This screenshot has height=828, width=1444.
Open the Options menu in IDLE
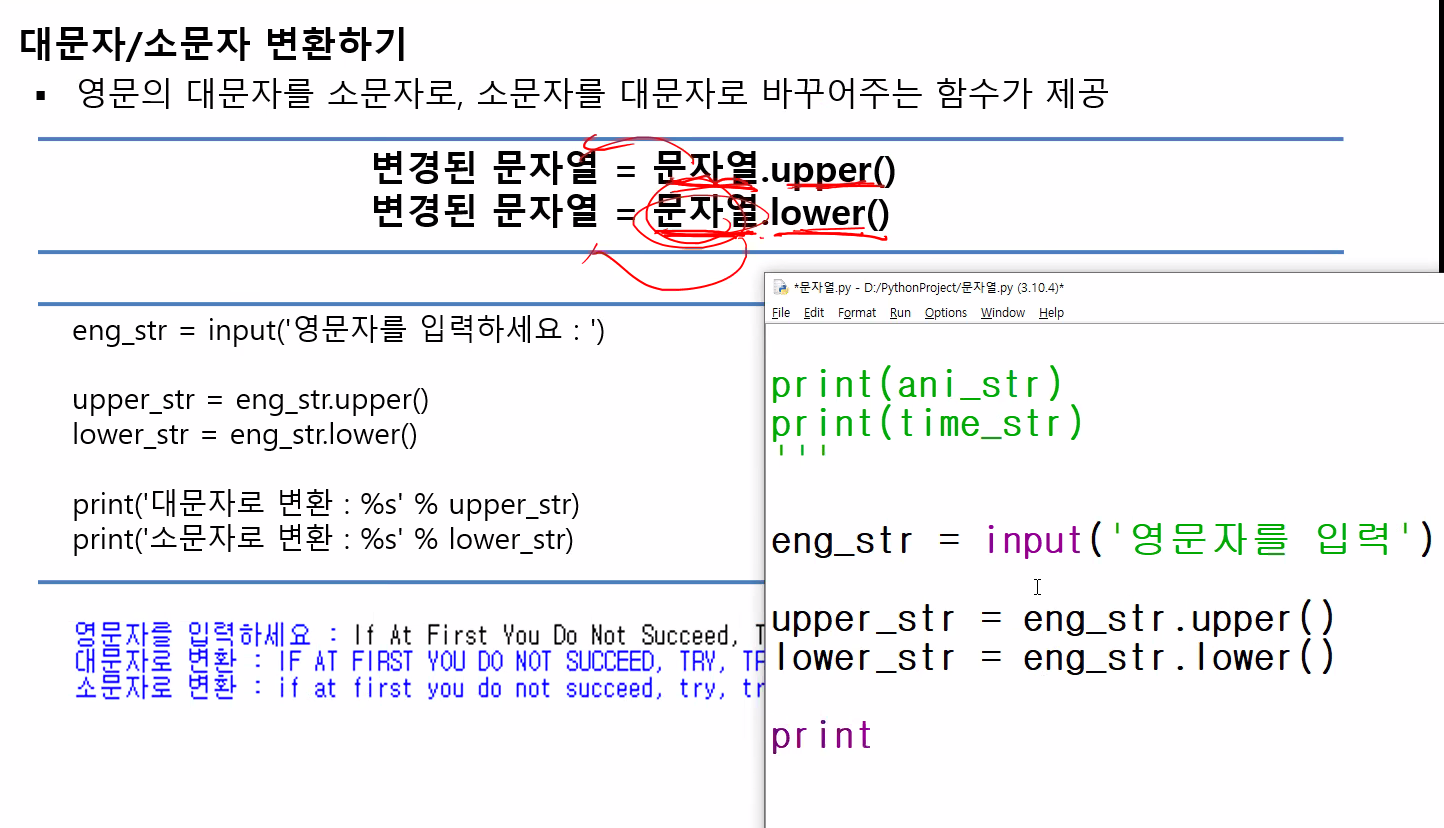coord(946,313)
